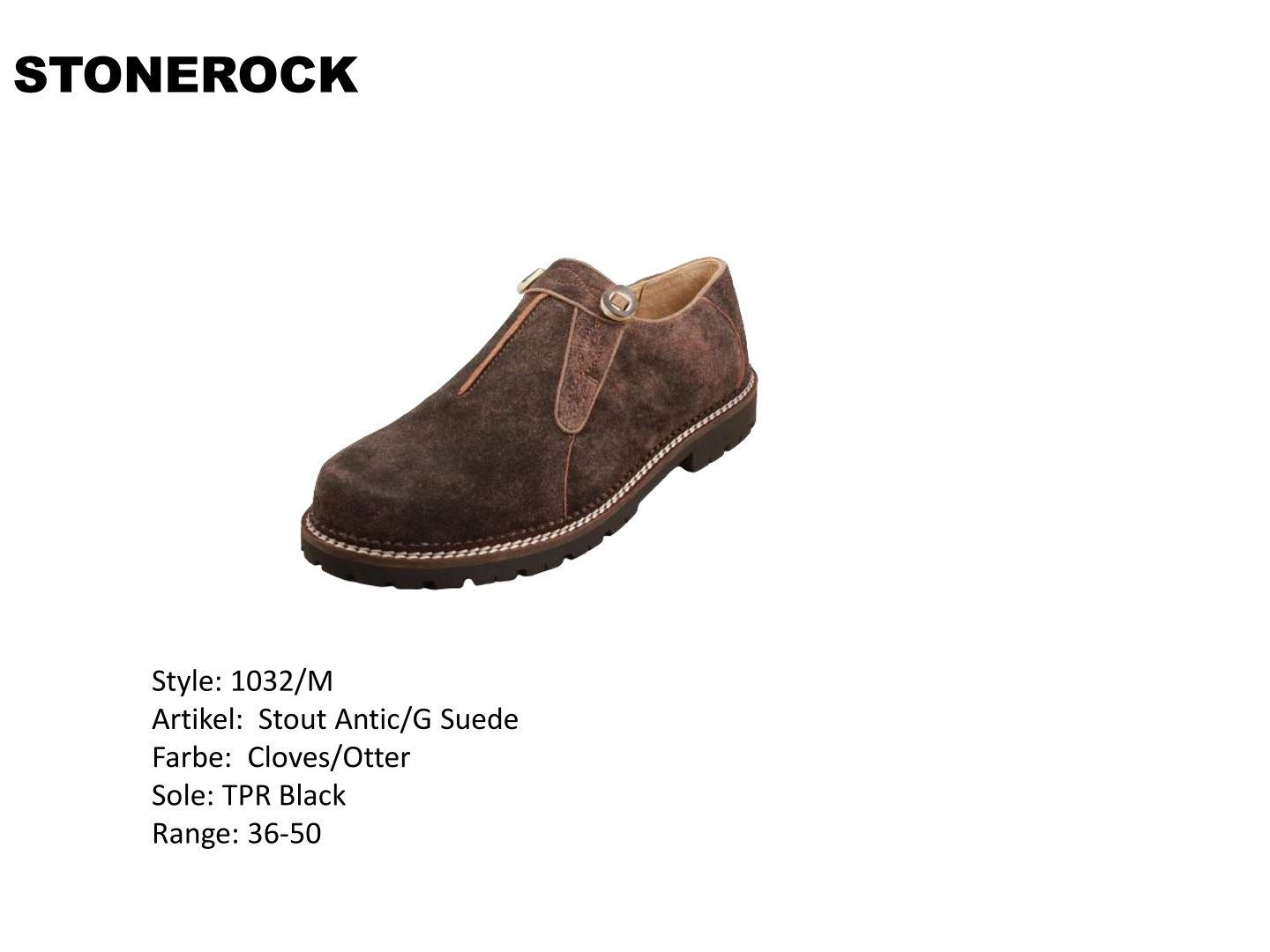Click the STONEROCK brand heading
1270x952 pixels.
tap(185, 75)
